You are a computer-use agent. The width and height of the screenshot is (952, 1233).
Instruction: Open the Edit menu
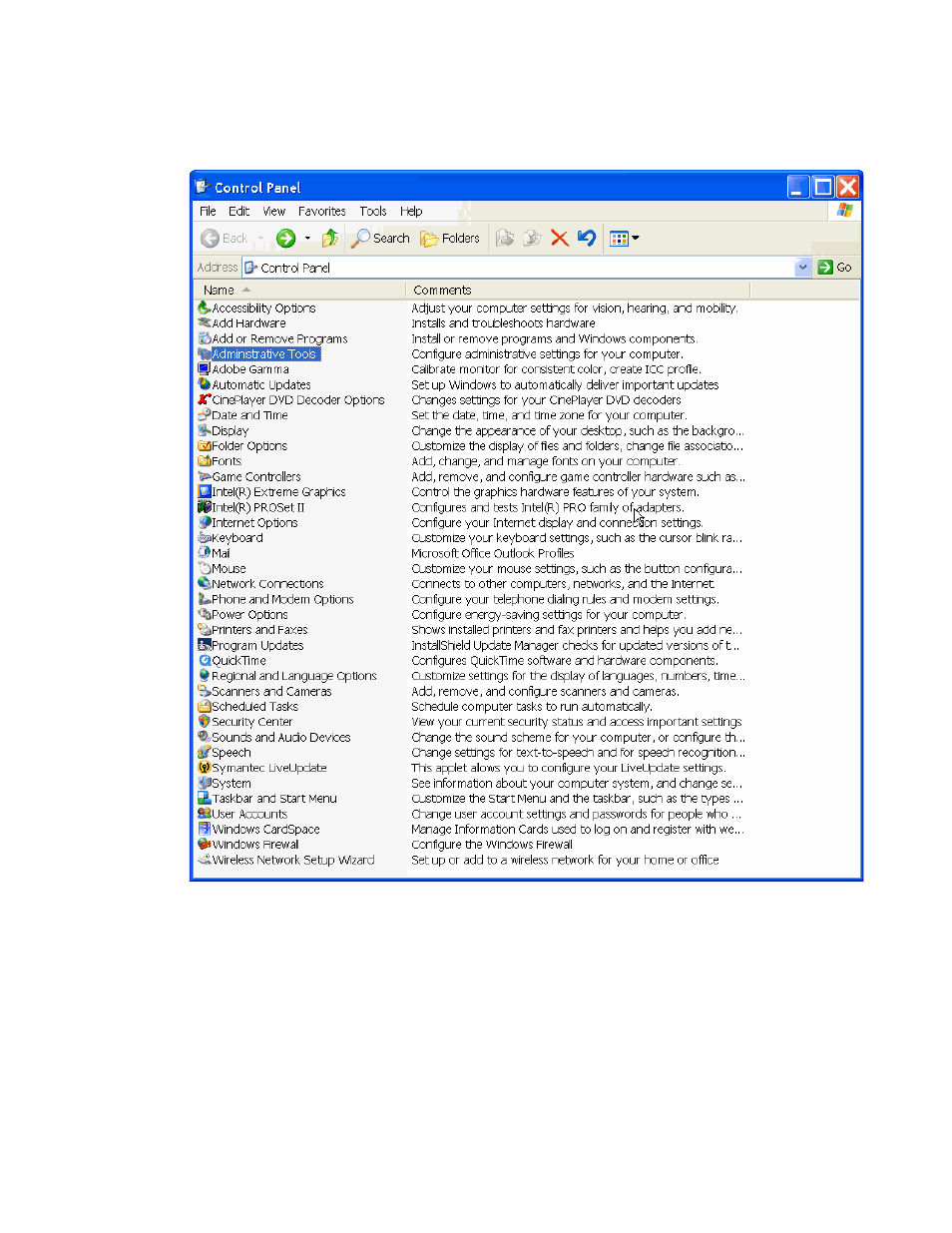point(239,211)
